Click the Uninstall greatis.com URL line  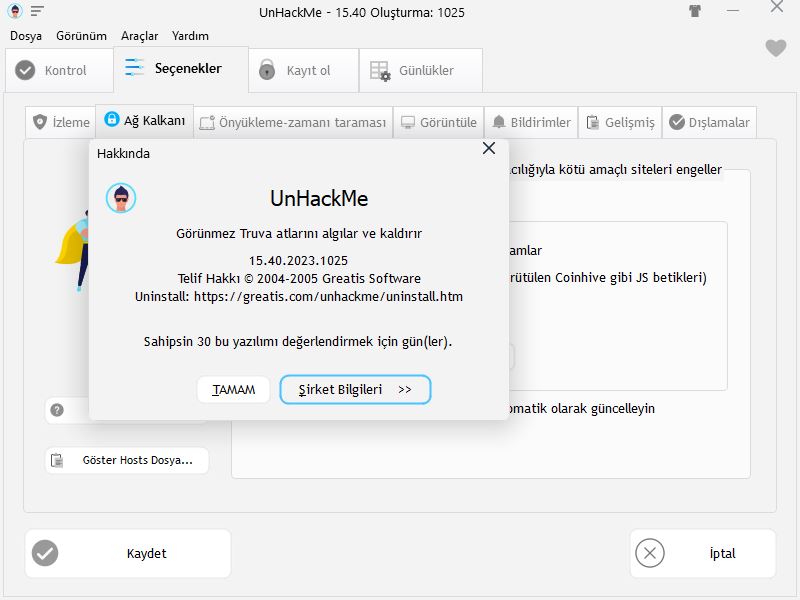pyautogui.click(x=299, y=296)
